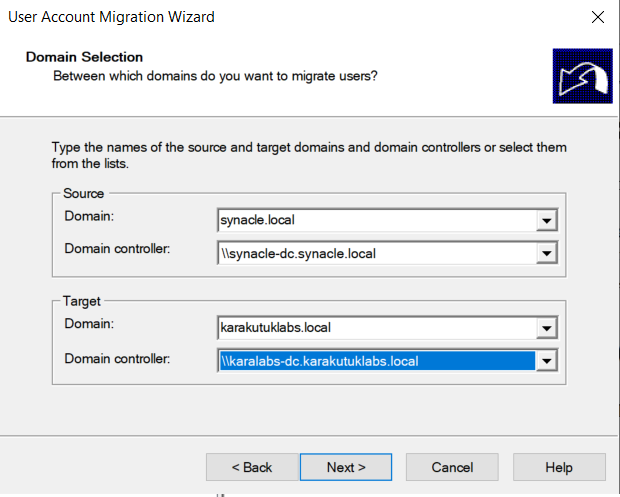Select the \\synacle-dc.synacle.local controller field
The image size is (620, 497).
tap(377, 253)
